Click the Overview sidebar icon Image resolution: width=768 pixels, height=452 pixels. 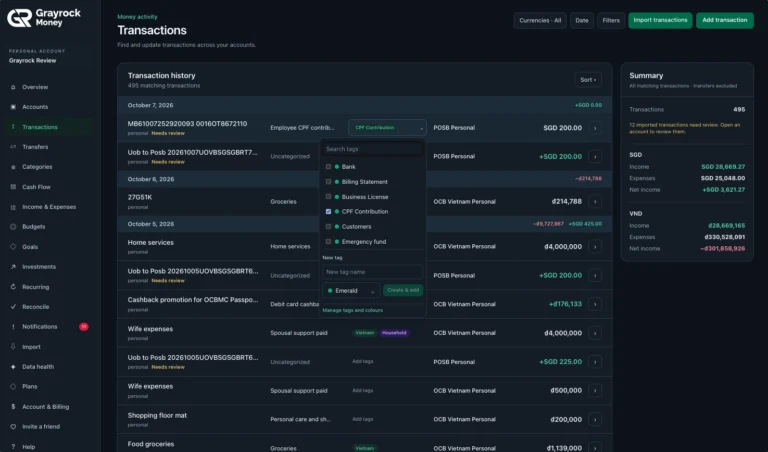tap(13, 87)
